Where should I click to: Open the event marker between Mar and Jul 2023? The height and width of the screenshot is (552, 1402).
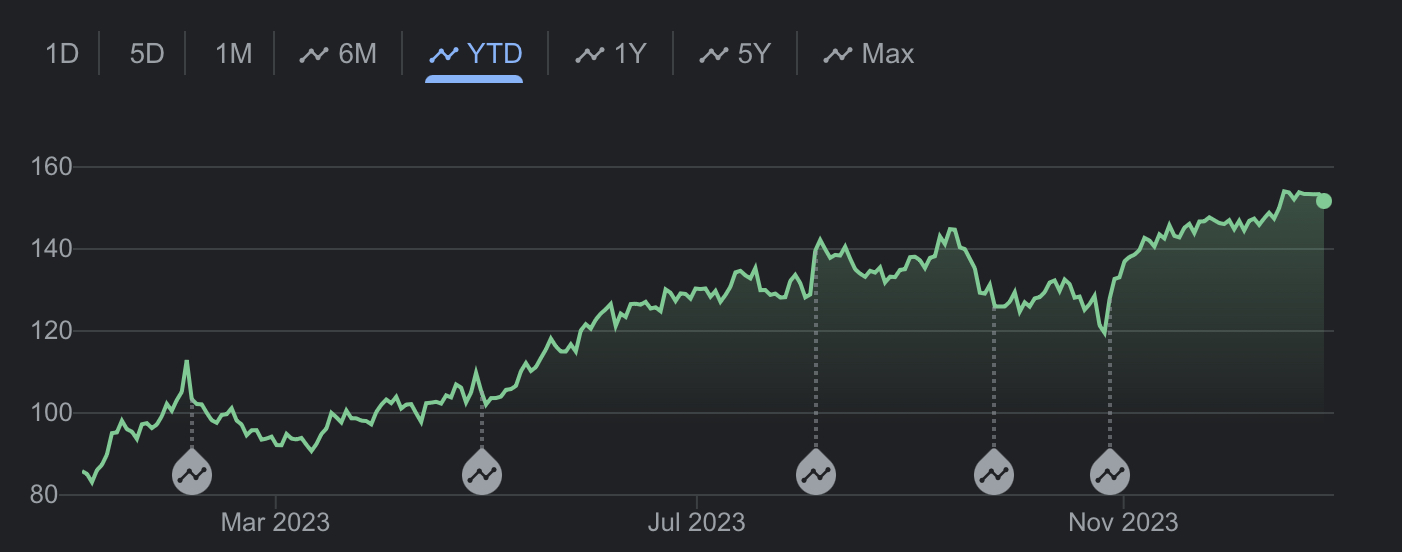tap(482, 472)
